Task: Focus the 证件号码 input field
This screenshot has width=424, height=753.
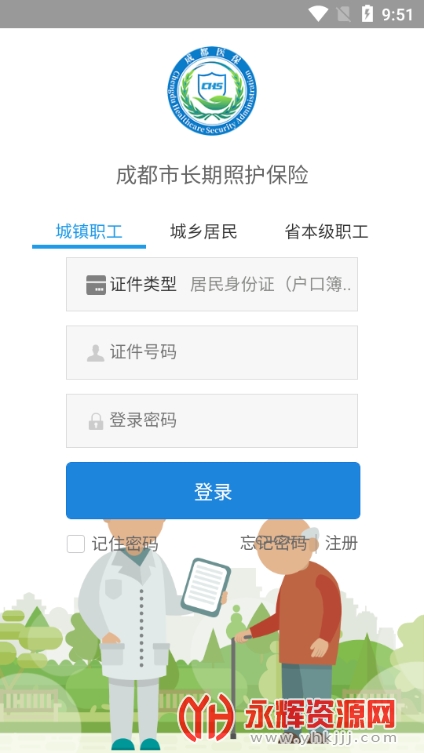Action: click(212, 352)
